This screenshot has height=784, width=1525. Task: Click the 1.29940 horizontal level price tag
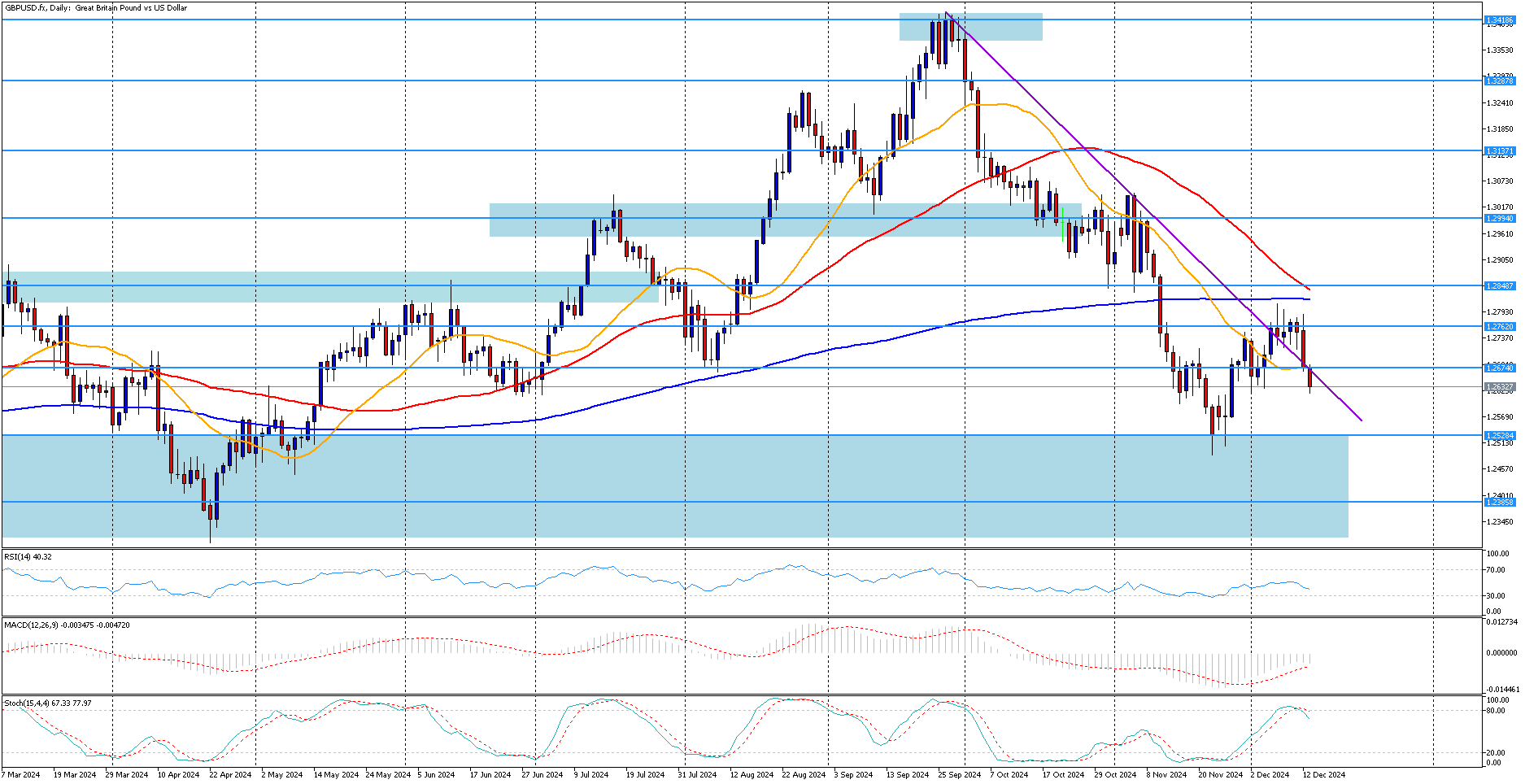tap(1500, 218)
